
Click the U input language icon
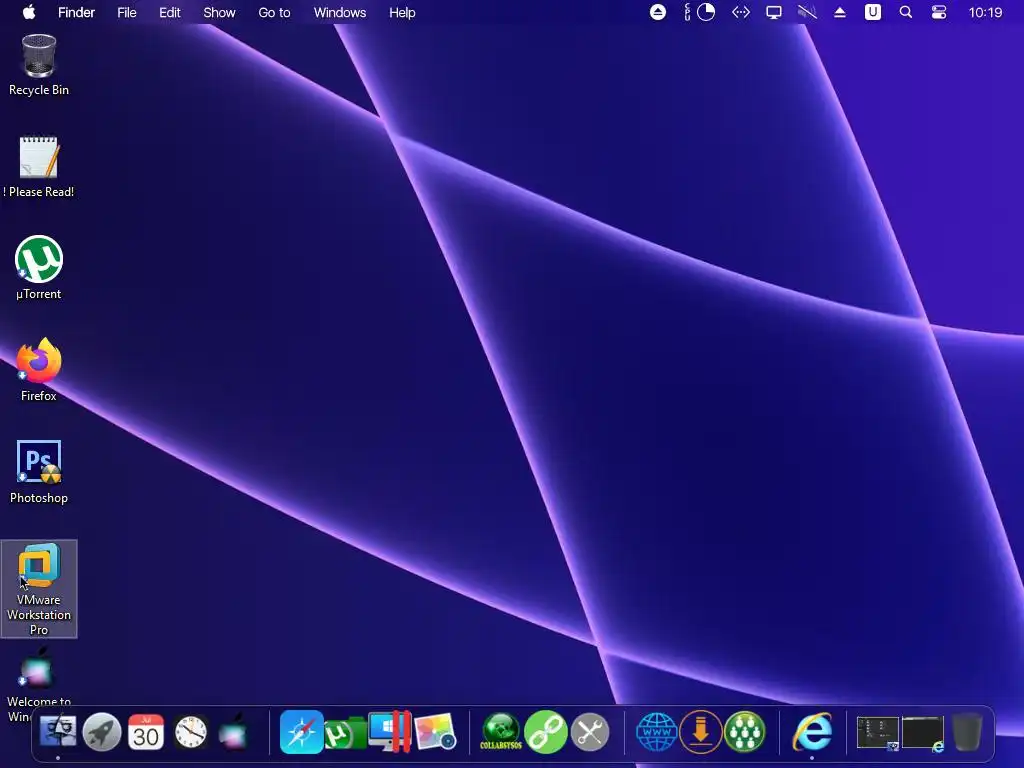point(872,12)
